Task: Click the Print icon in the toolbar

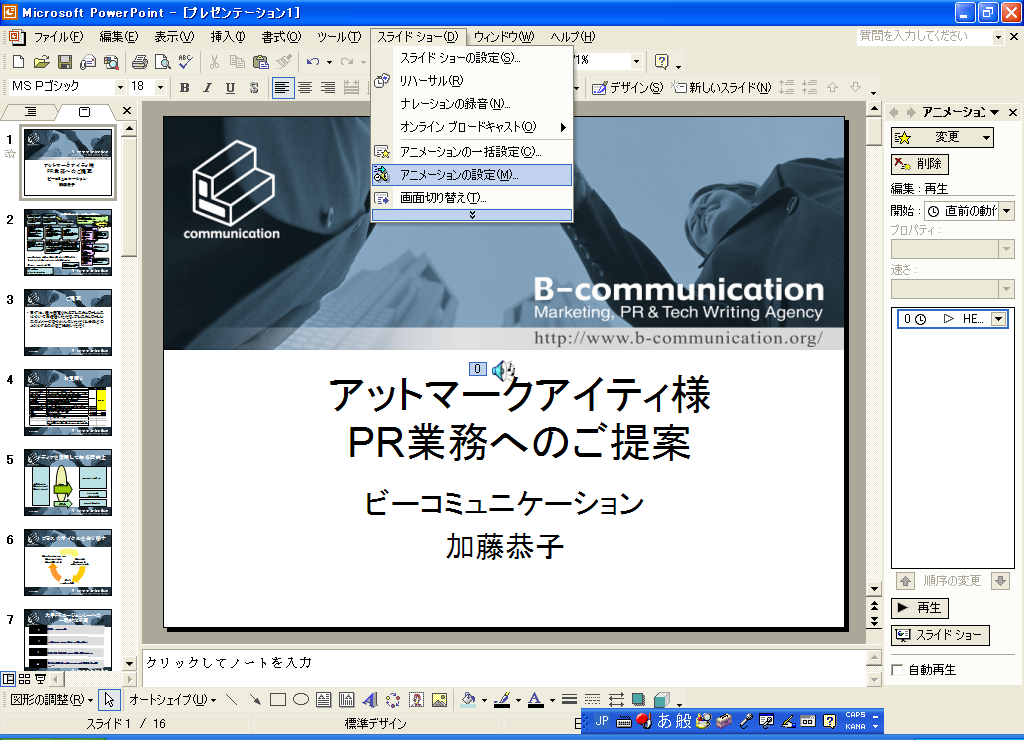Action: tap(139, 62)
